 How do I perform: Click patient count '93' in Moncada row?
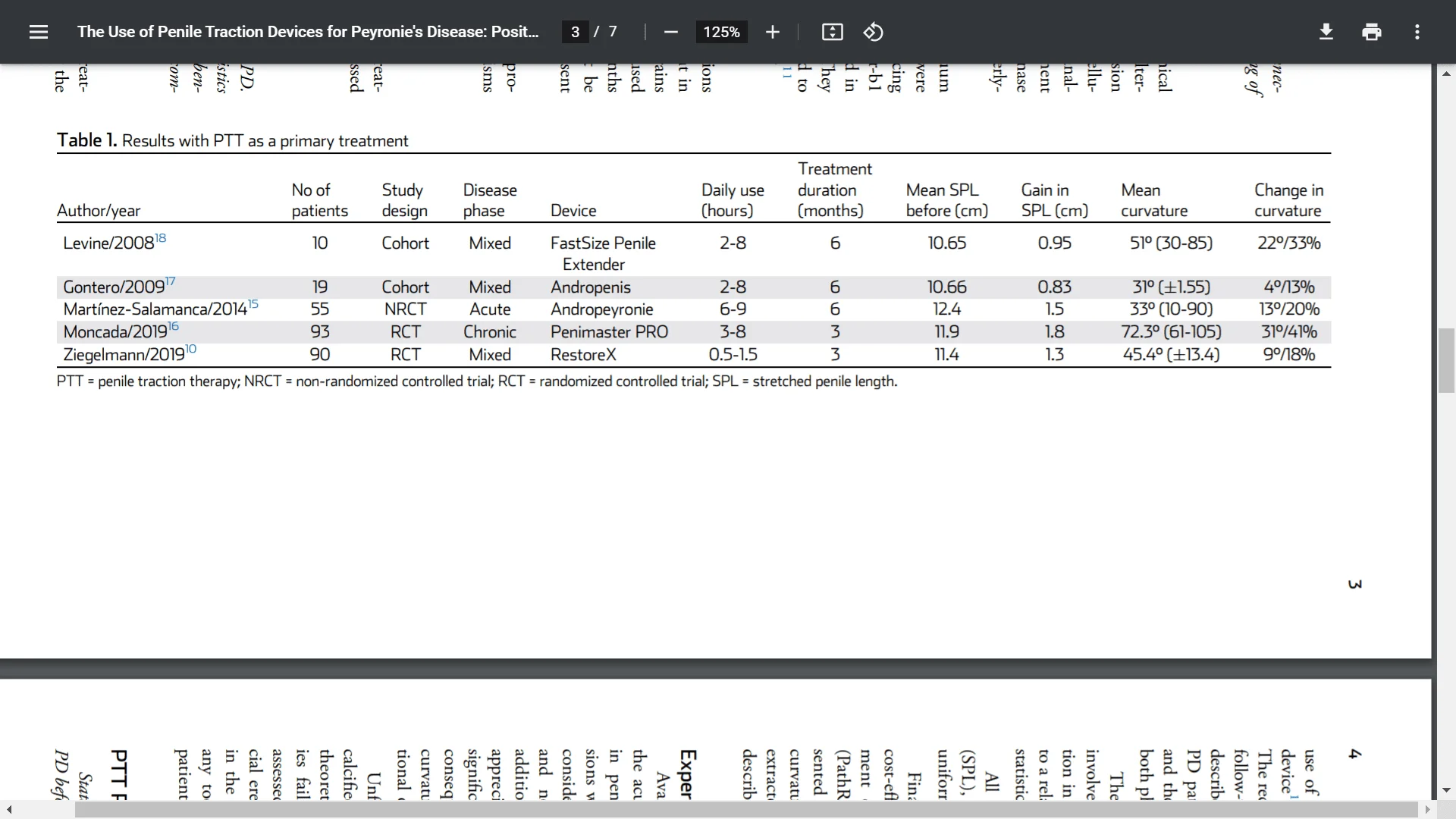pyautogui.click(x=320, y=332)
